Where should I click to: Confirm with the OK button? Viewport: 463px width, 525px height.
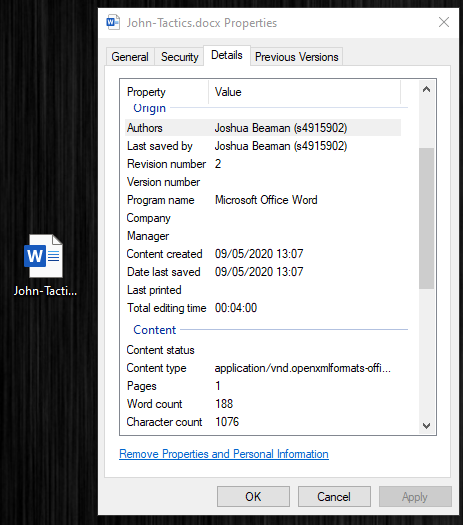pyautogui.click(x=253, y=497)
